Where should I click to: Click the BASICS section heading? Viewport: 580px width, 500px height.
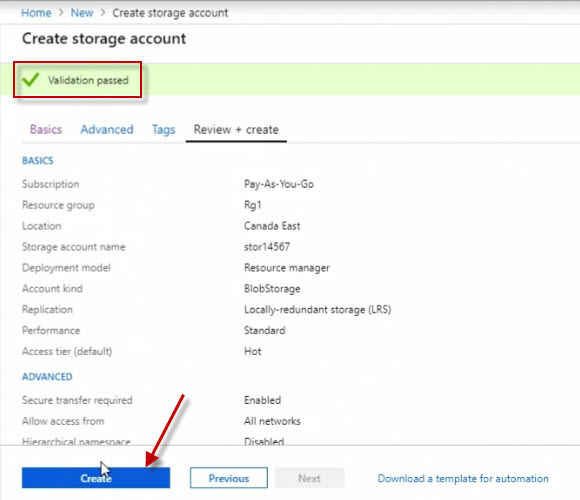[38, 161]
